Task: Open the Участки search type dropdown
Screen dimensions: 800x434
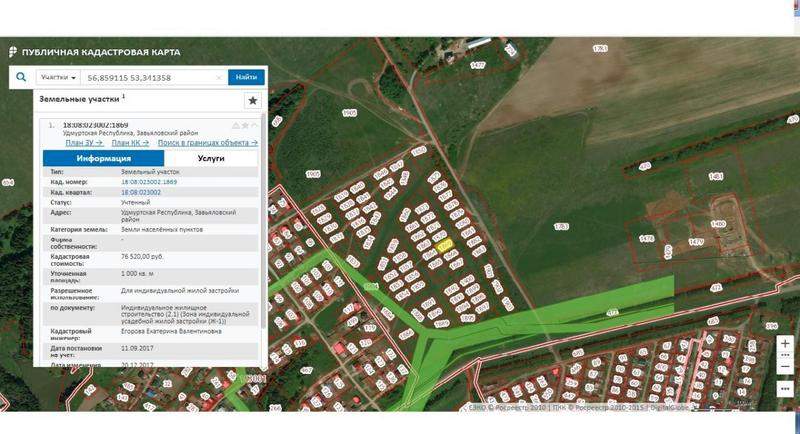Action: [58, 78]
